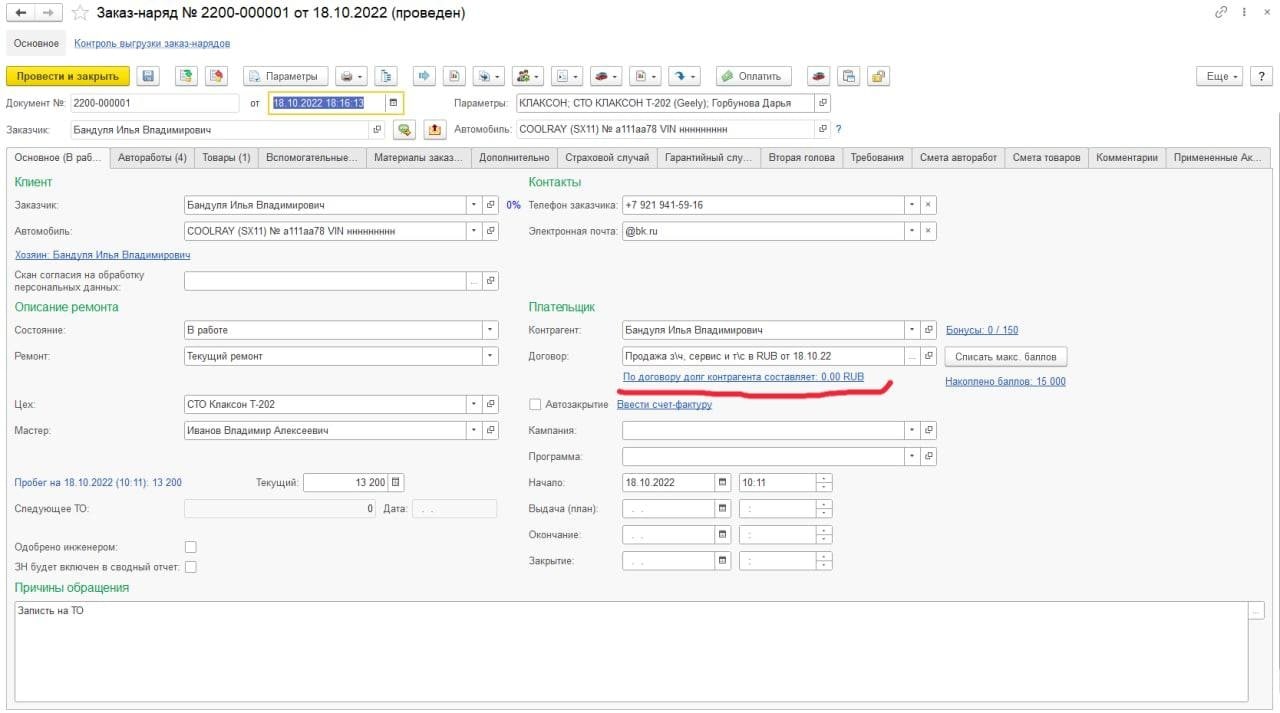Open the Страховой случай tab
1280x713 pixels.
tap(607, 157)
